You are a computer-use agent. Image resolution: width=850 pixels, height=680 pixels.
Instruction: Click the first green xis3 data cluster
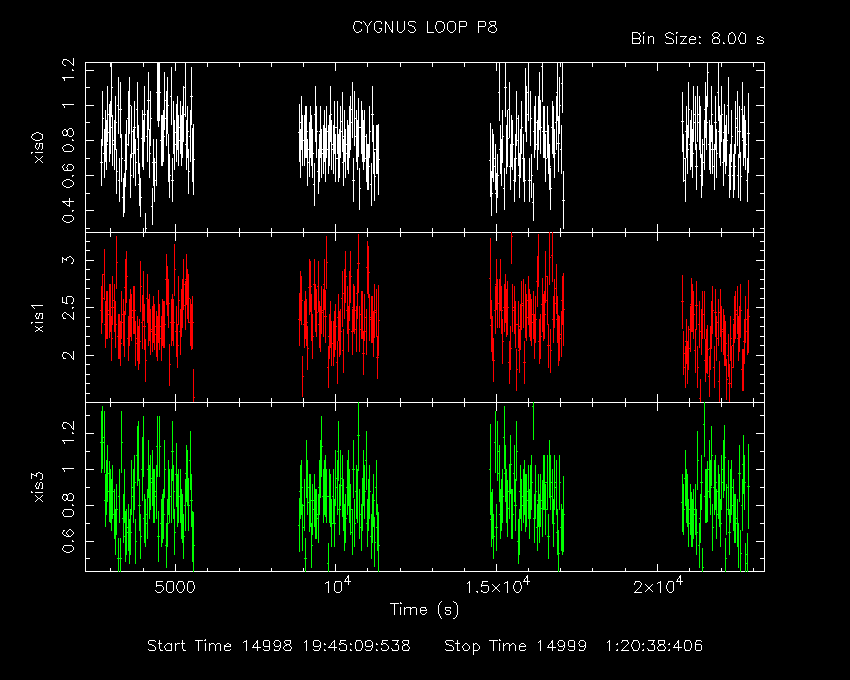(147, 488)
